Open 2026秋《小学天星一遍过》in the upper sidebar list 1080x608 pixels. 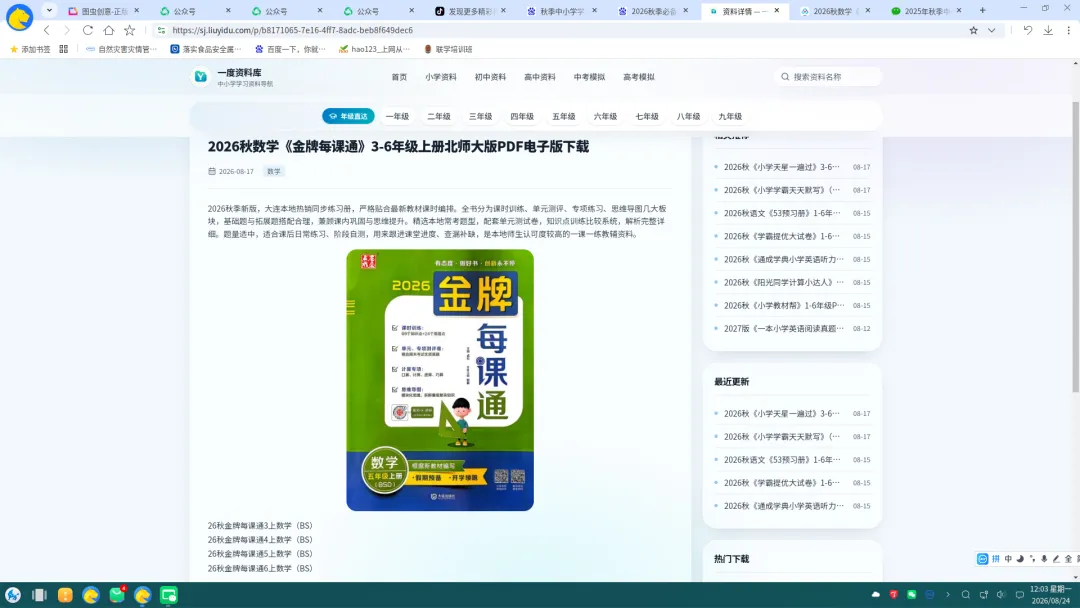click(782, 167)
